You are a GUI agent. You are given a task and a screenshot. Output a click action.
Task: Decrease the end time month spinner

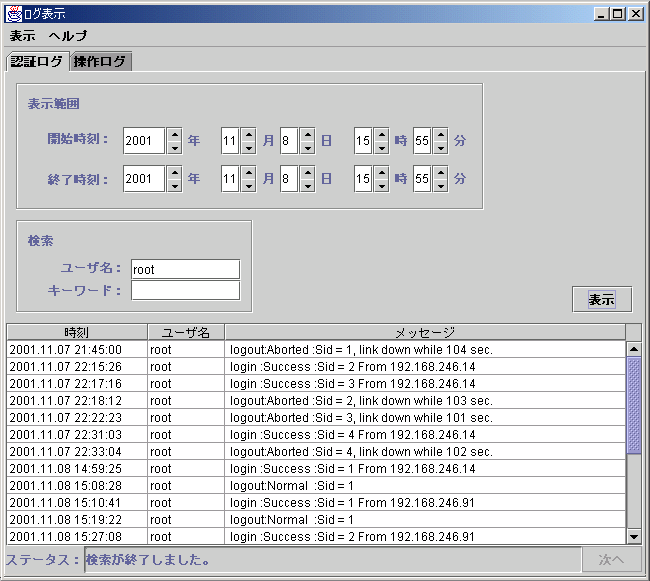249,186
